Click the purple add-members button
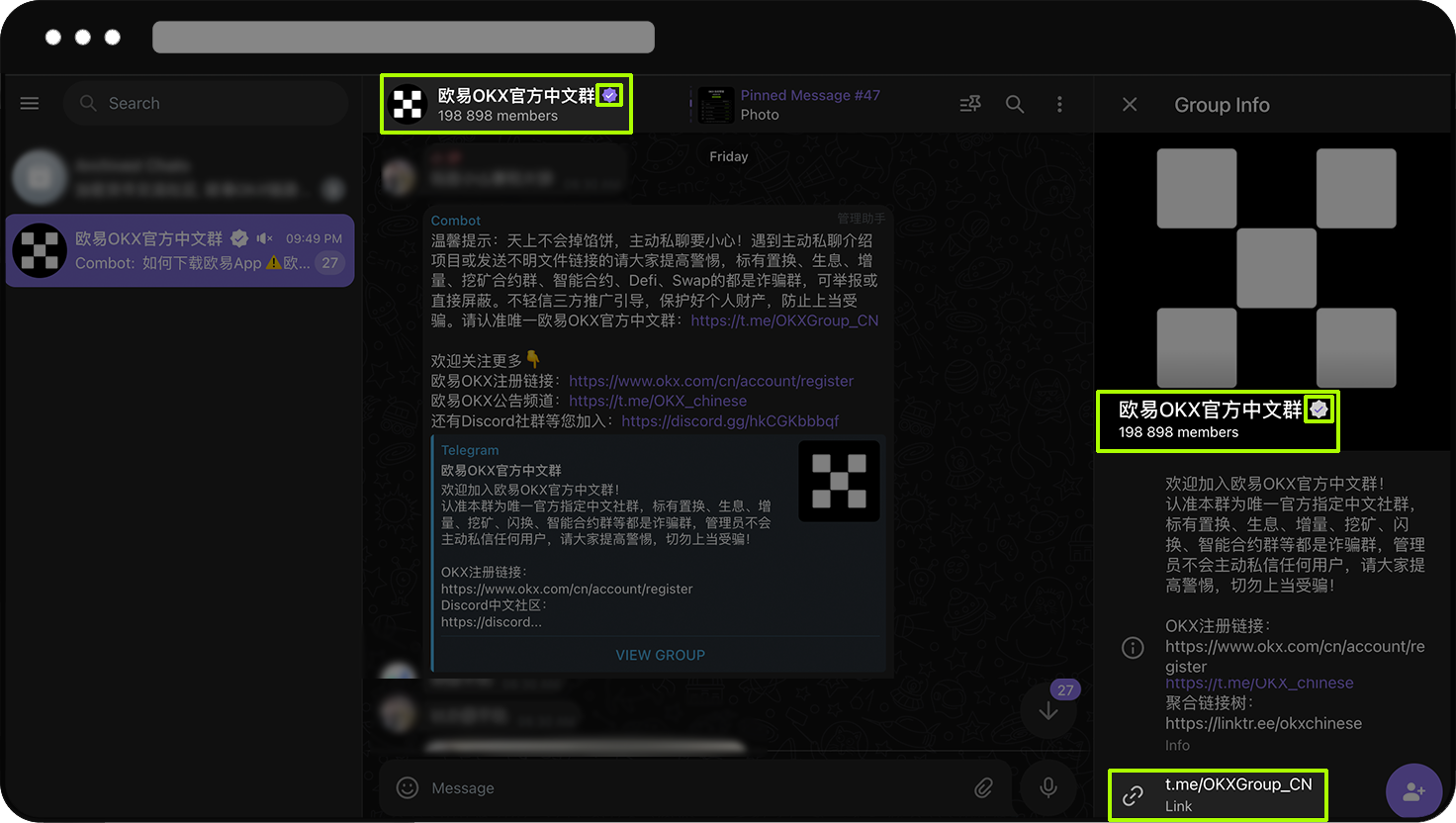1456x823 pixels. point(1413,790)
